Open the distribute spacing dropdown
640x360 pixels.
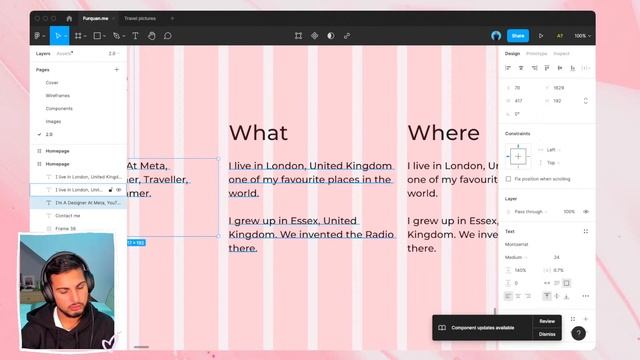[x=586, y=68]
